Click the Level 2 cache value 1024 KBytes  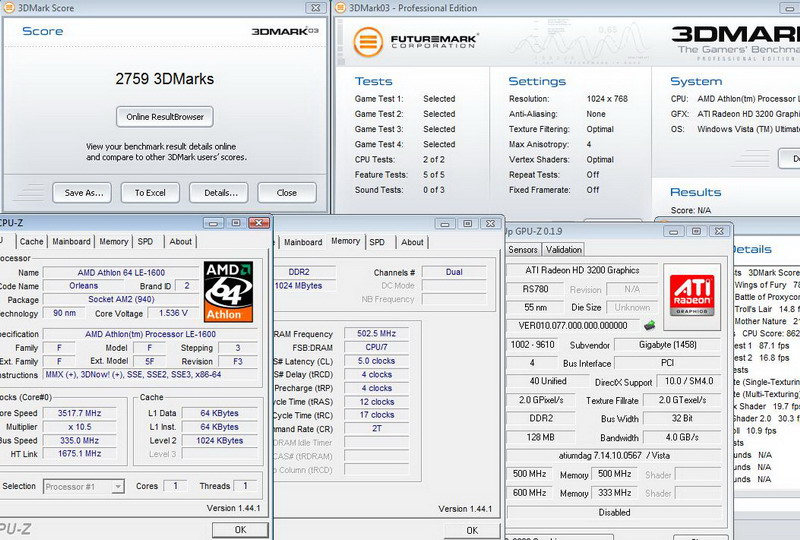(219, 440)
